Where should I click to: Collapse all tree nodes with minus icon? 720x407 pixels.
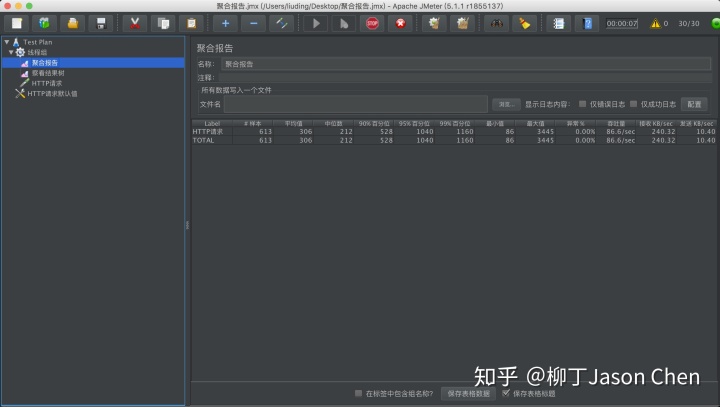(253, 23)
